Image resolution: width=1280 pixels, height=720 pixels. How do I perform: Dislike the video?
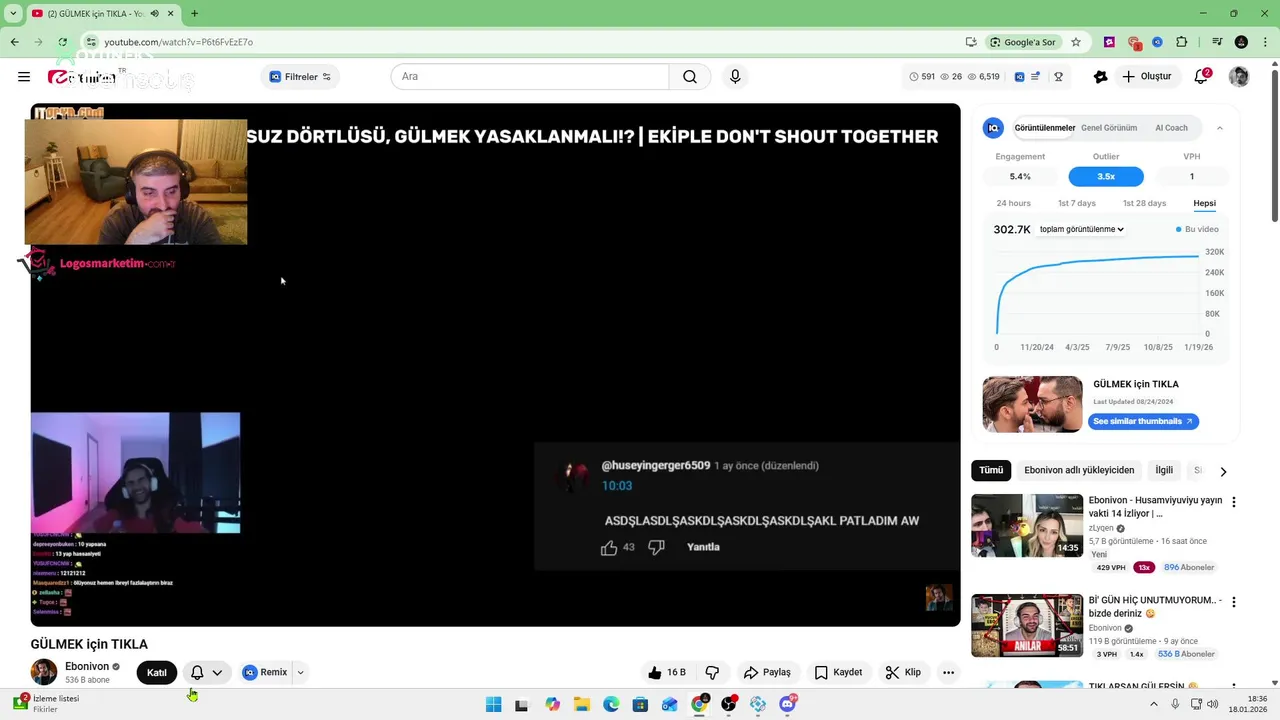pos(712,673)
